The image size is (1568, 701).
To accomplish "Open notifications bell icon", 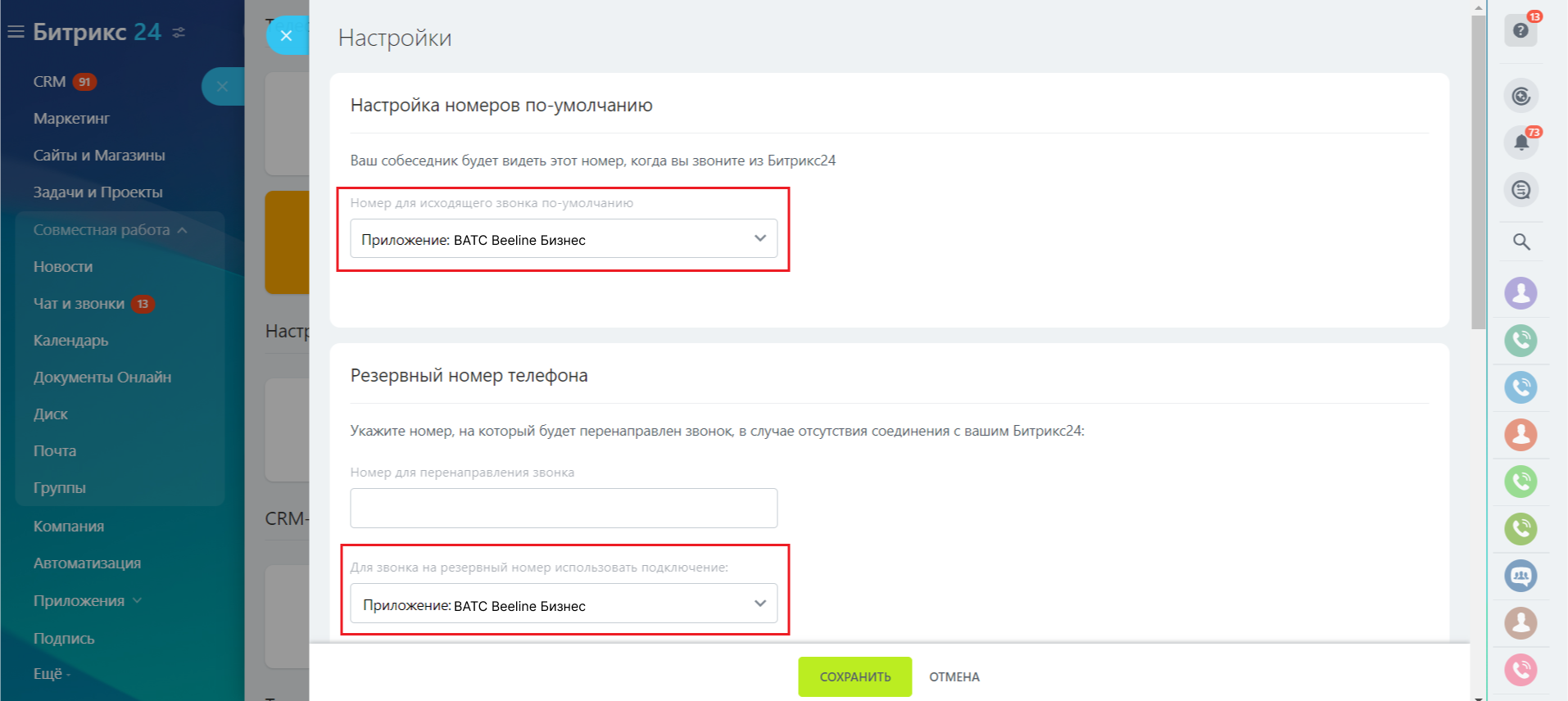I will [x=1520, y=143].
